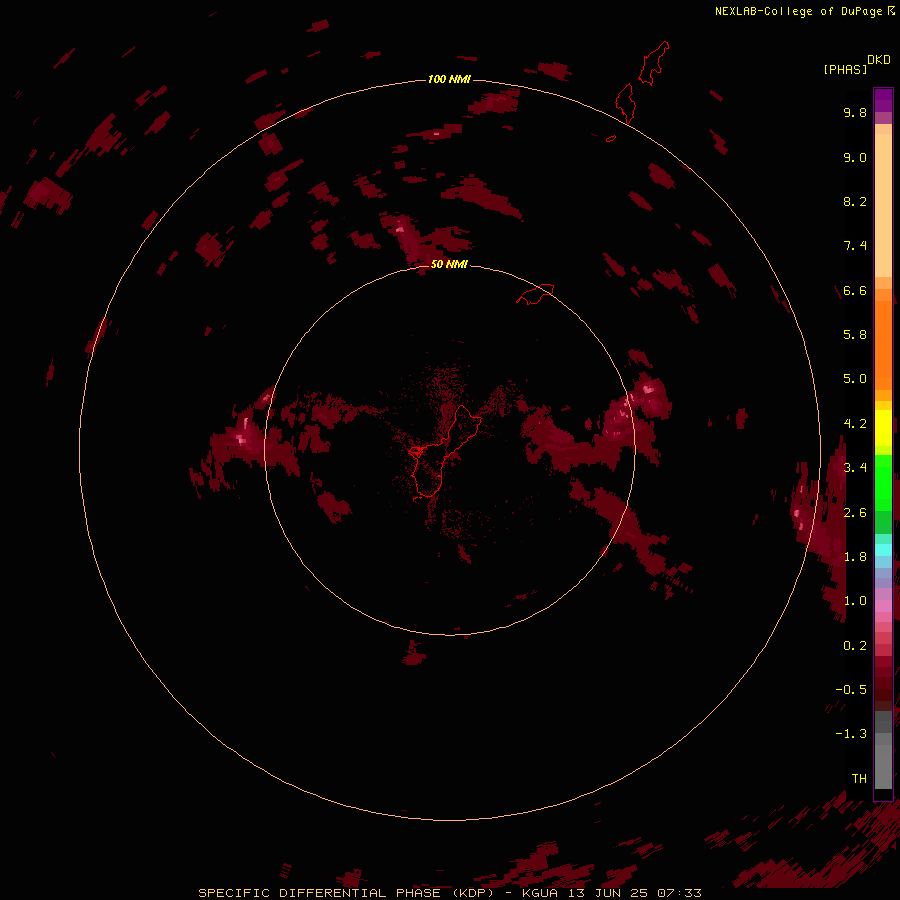Click the [PHAS] units label
900x900 pixels.
click(845, 70)
